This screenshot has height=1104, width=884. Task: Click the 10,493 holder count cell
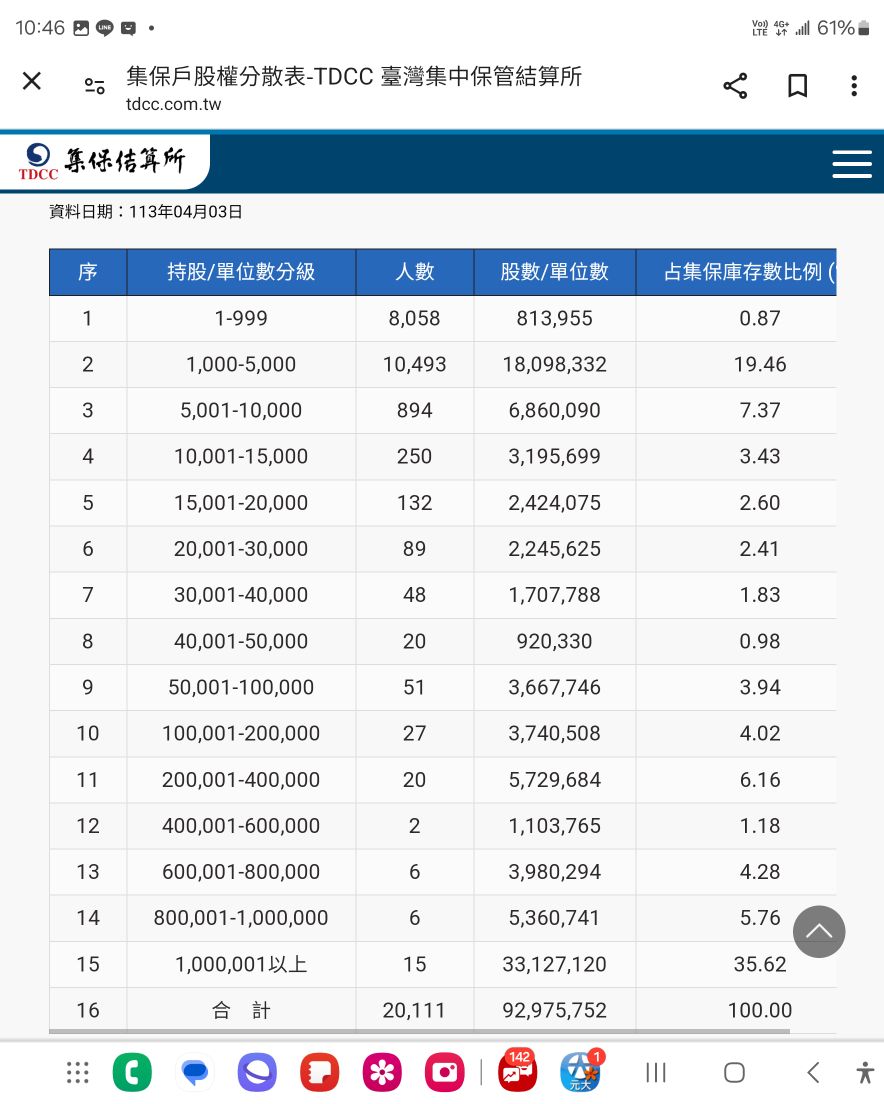[415, 364]
